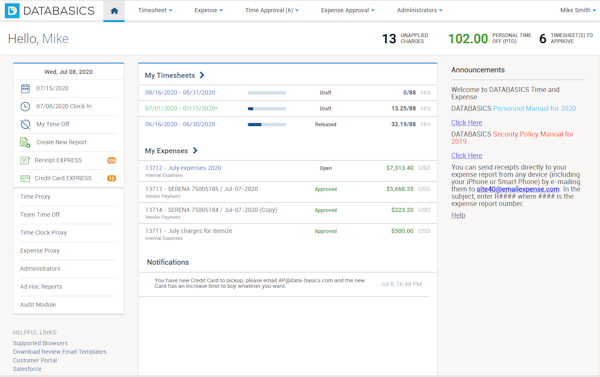
Task: Open expense 13712 - July expenses 2020
Action: coord(183,168)
